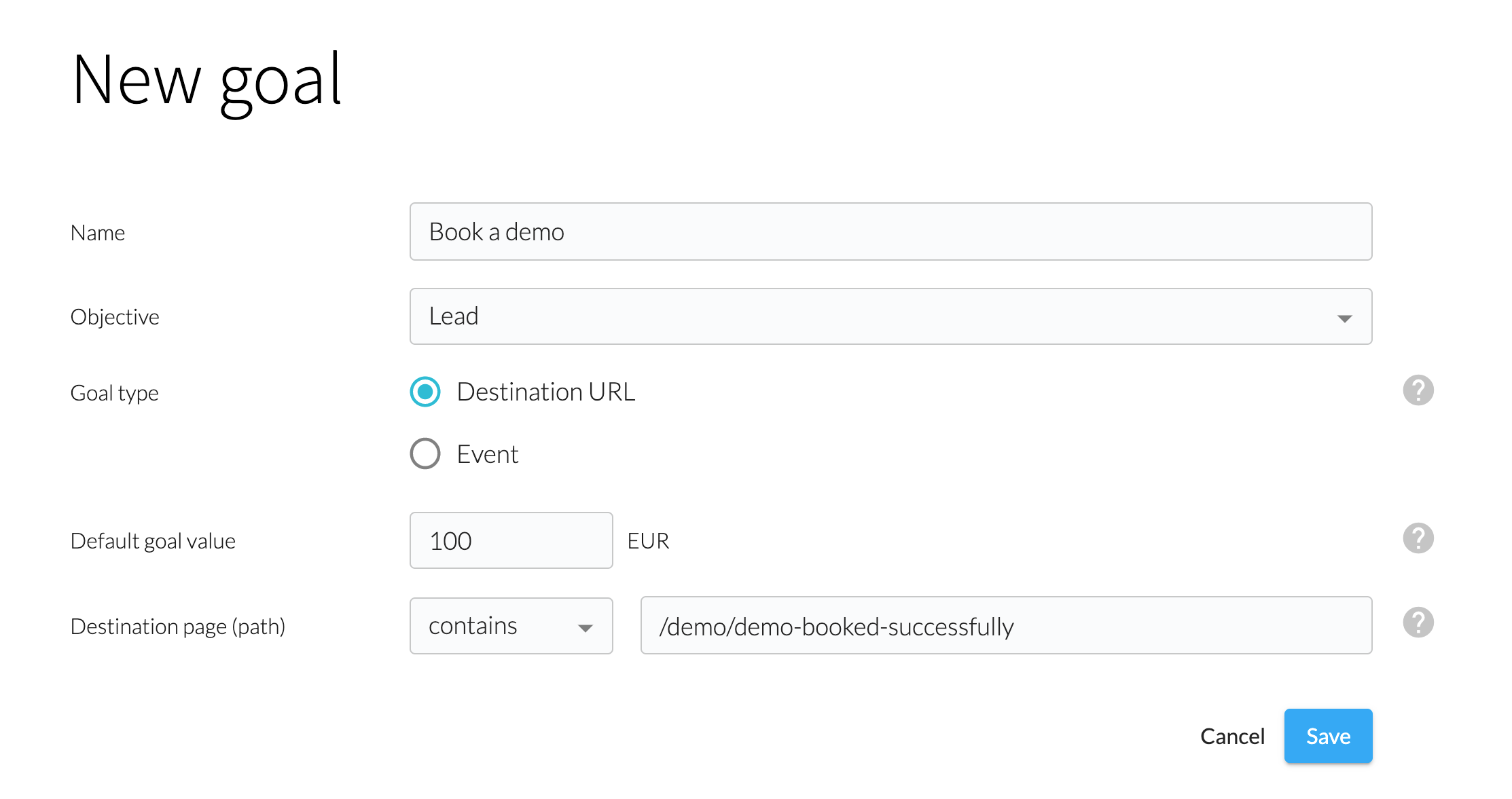
Task: Click the Objective label text
Action: 115,317
